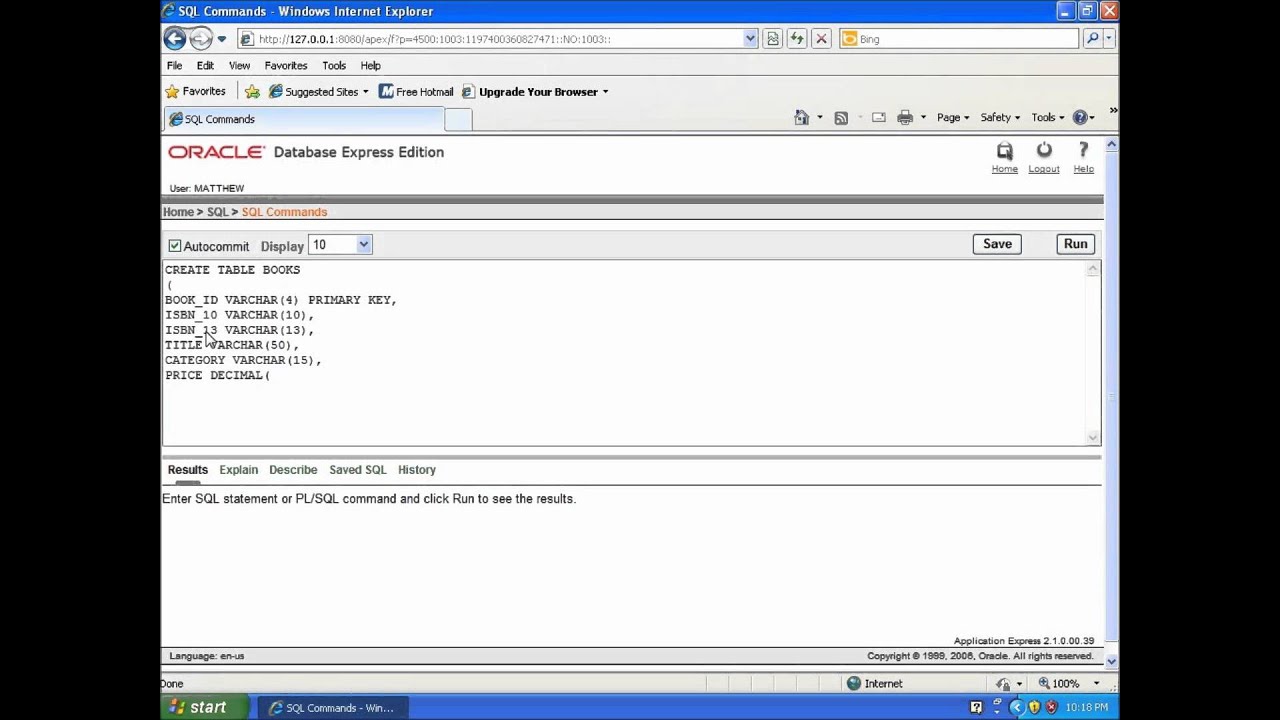Select the Saved SQL tab

[x=358, y=470]
